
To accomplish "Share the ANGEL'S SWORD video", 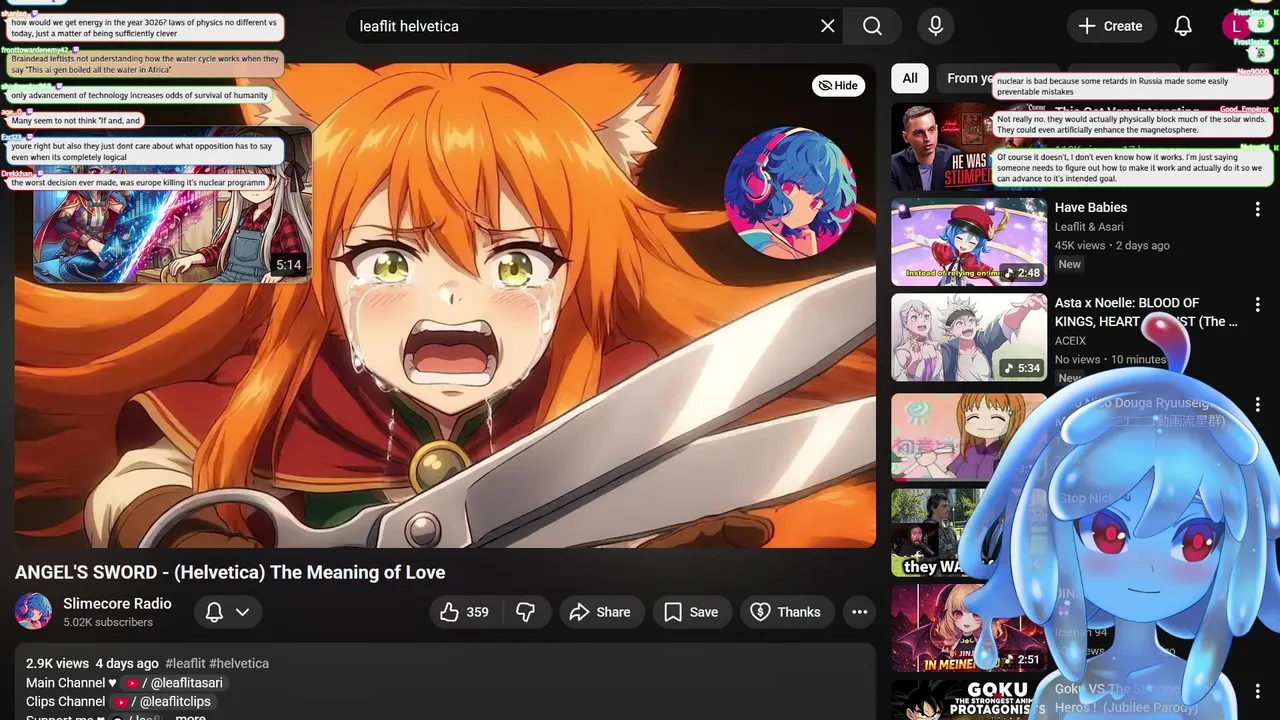I will 600,612.
